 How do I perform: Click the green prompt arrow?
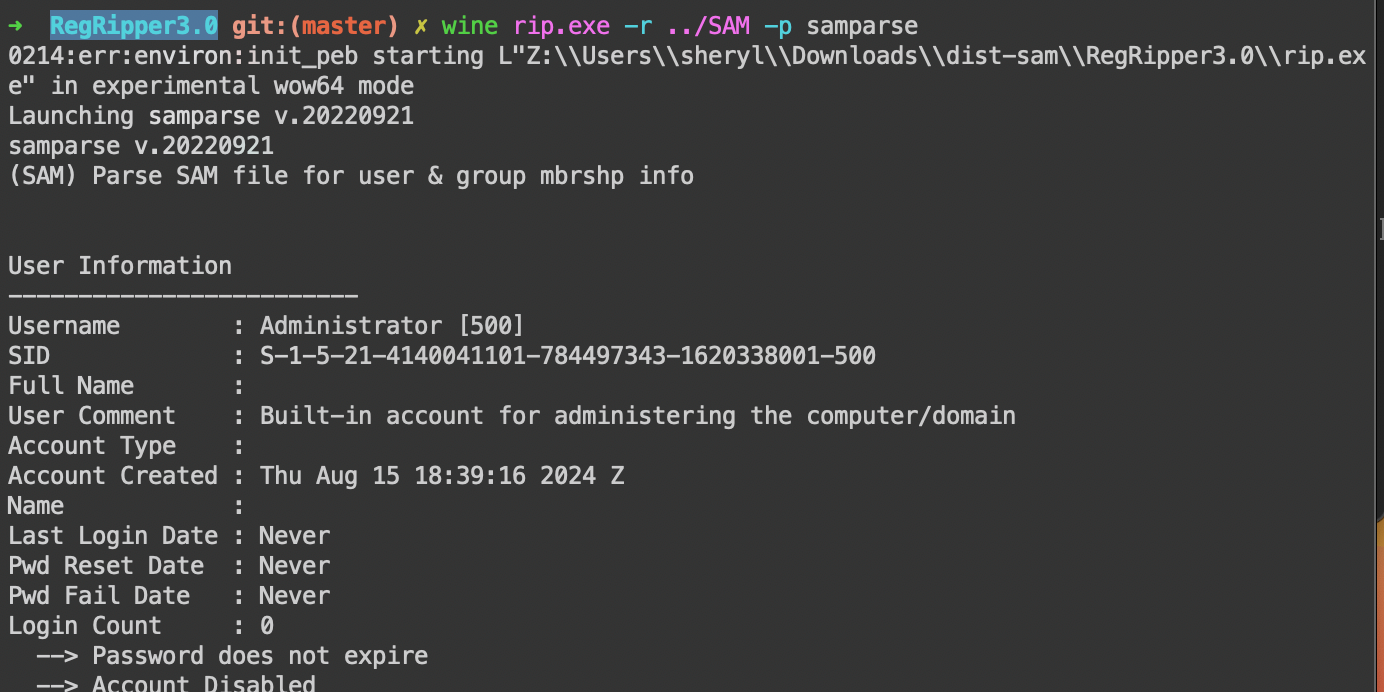tap(16, 26)
